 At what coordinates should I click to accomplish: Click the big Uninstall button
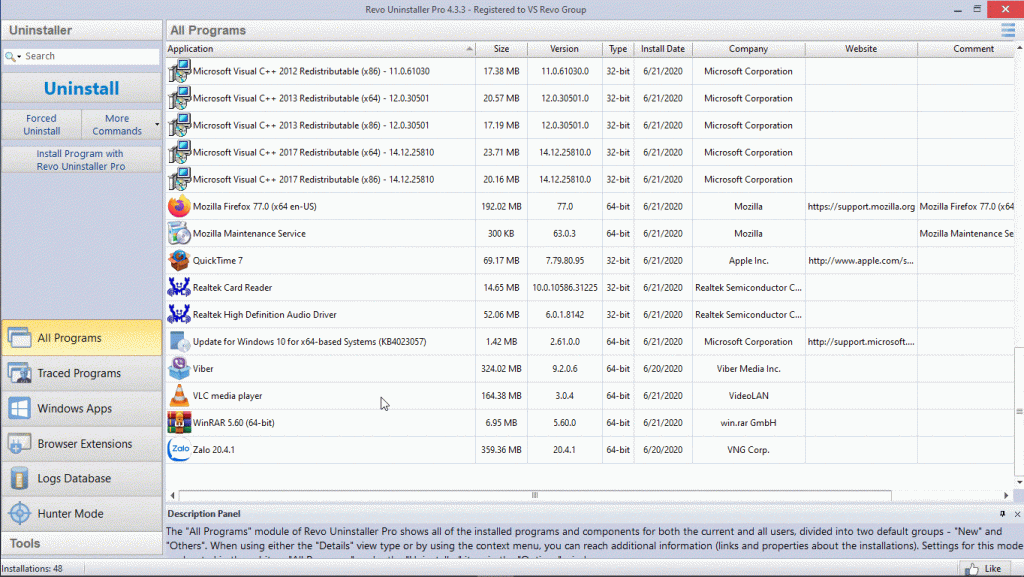tap(82, 88)
